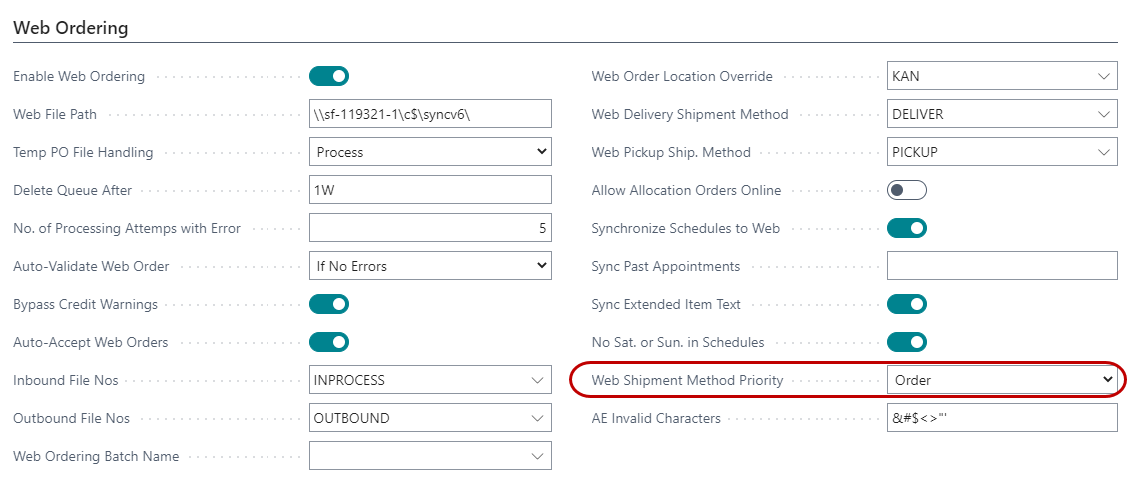This screenshot has width=1127, height=479.
Task: Toggle the Enable Web Ordering switch
Action: 329,76
